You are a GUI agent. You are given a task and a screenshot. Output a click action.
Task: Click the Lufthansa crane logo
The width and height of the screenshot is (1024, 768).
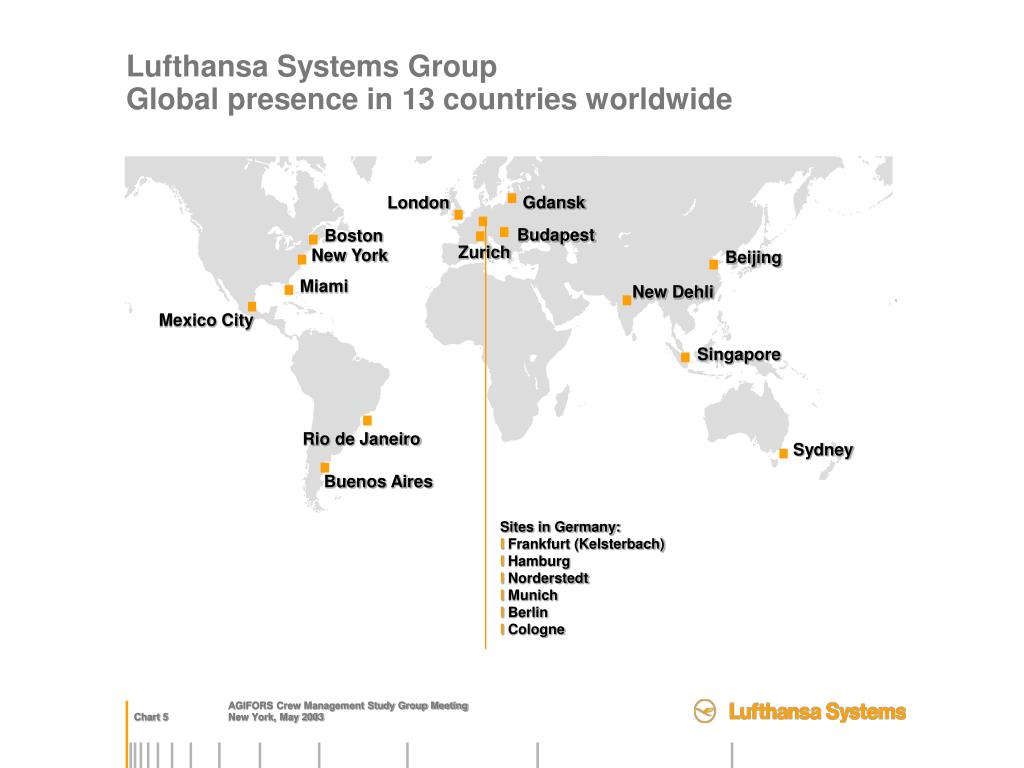click(705, 711)
